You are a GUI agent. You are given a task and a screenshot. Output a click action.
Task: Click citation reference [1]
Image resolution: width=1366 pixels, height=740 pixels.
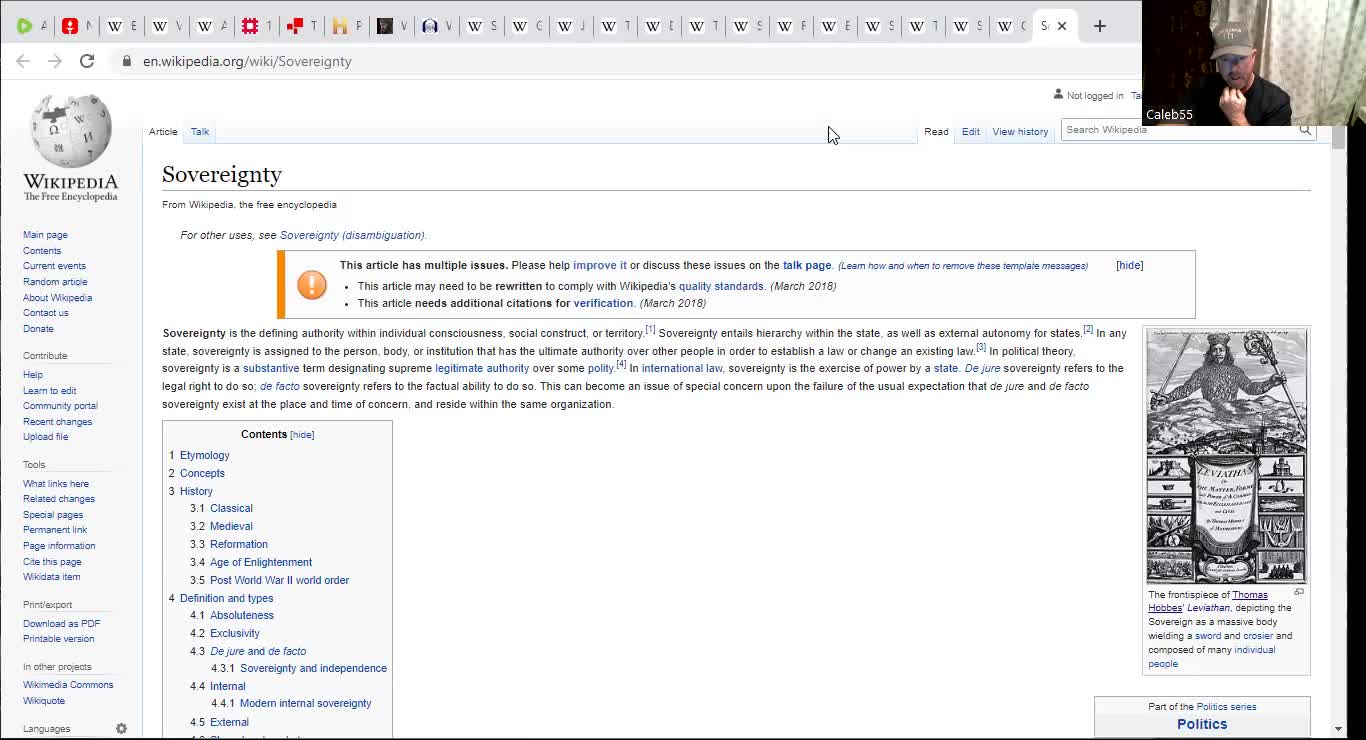tap(650, 329)
